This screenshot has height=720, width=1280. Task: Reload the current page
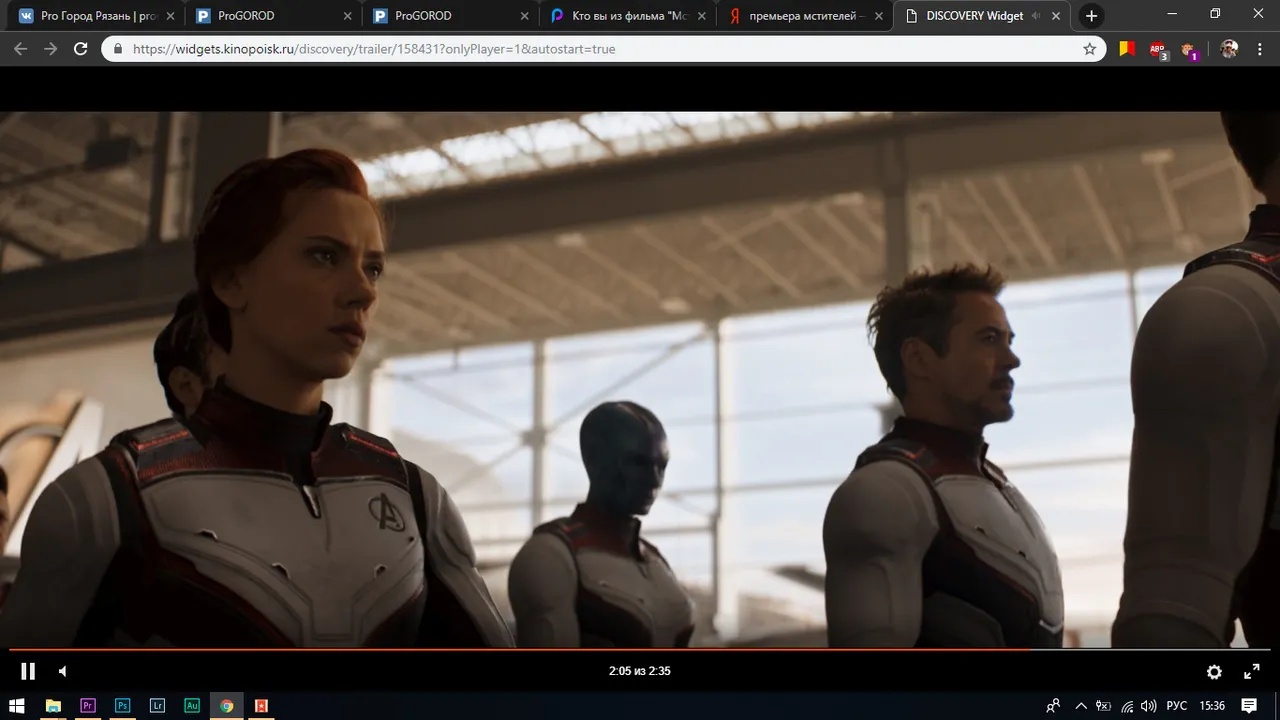tap(81, 49)
